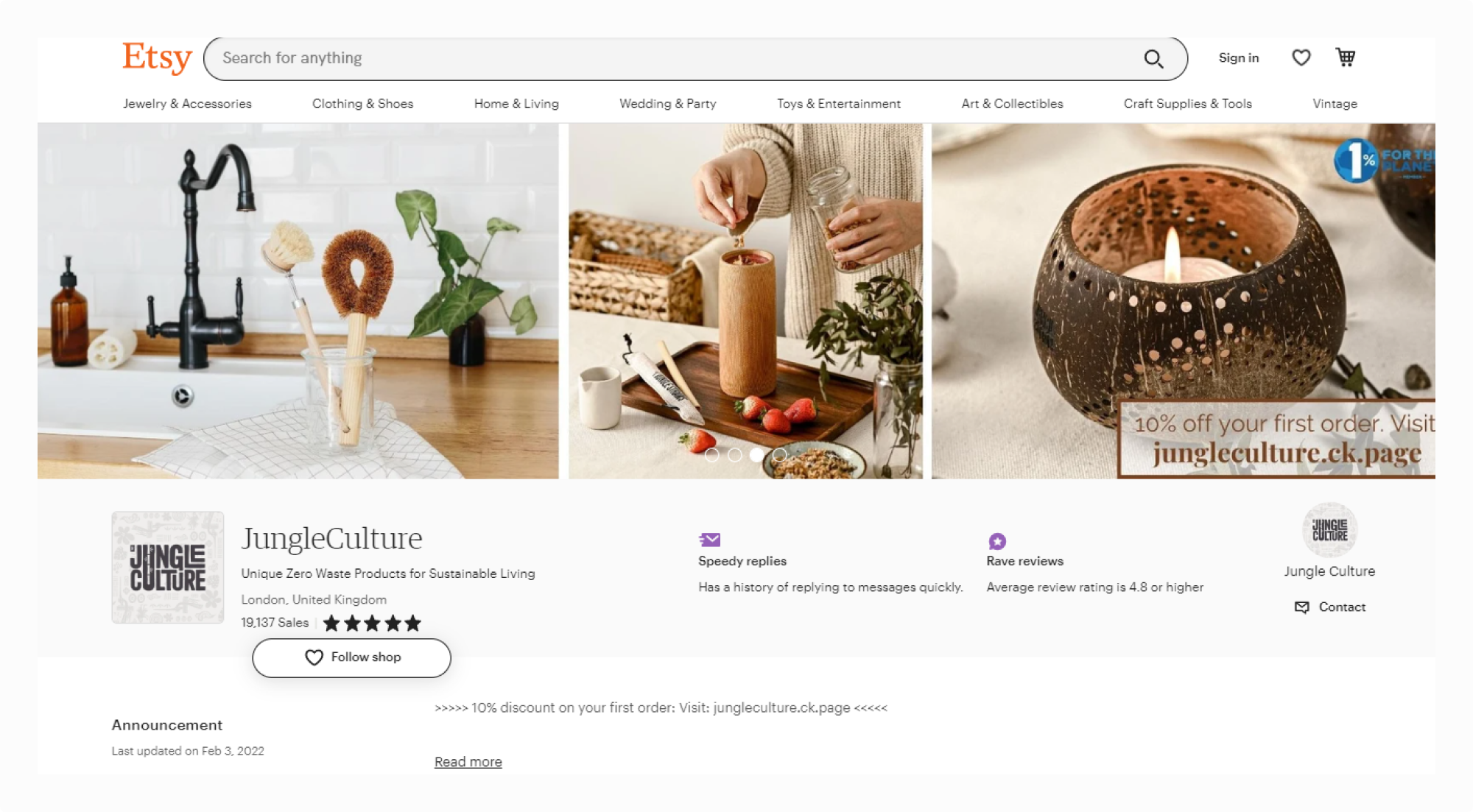Click the granola jar banner image
Image resolution: width=1473 pixels, height=812 pixels.
pyautogui.click(x=745, y=301)
